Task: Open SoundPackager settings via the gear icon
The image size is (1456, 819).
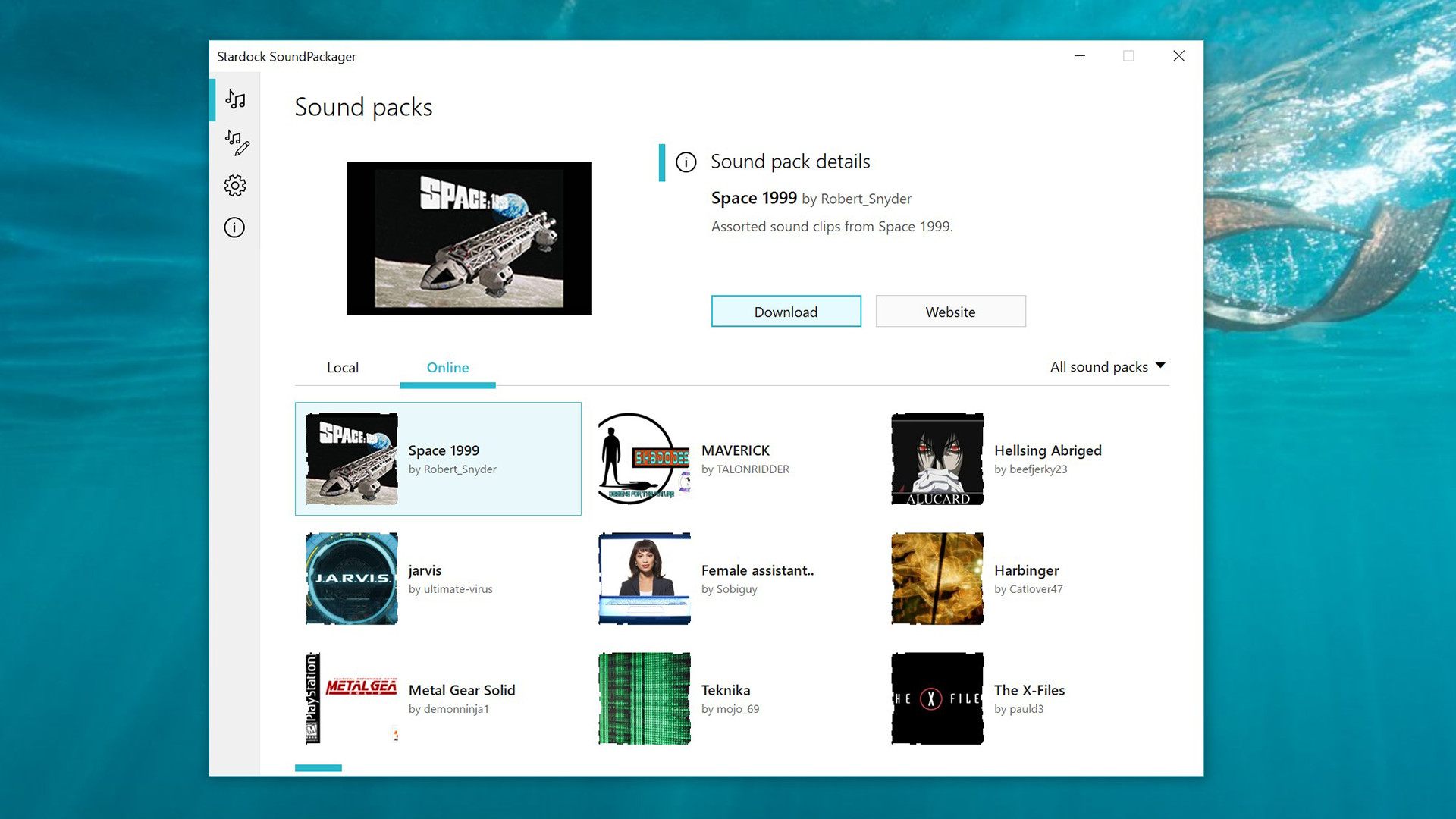Action: (x=235, y=185)
